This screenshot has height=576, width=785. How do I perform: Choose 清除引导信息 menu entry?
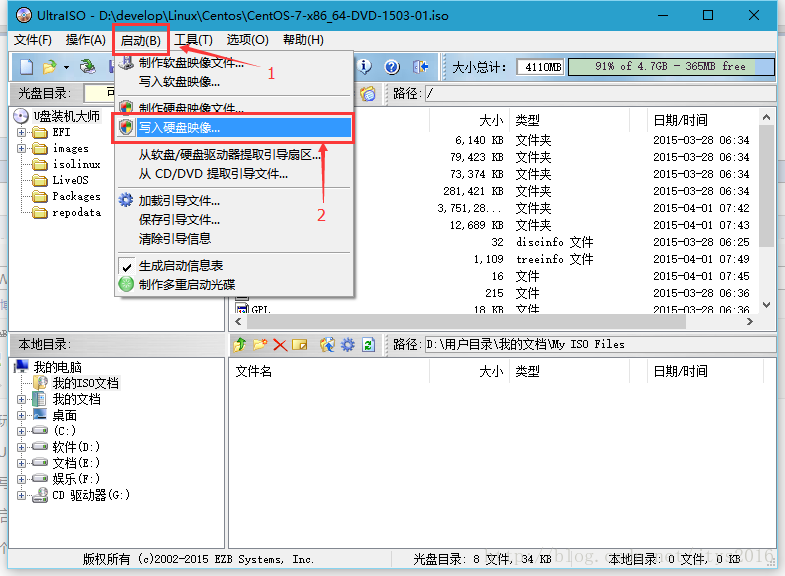coord(234,239)
